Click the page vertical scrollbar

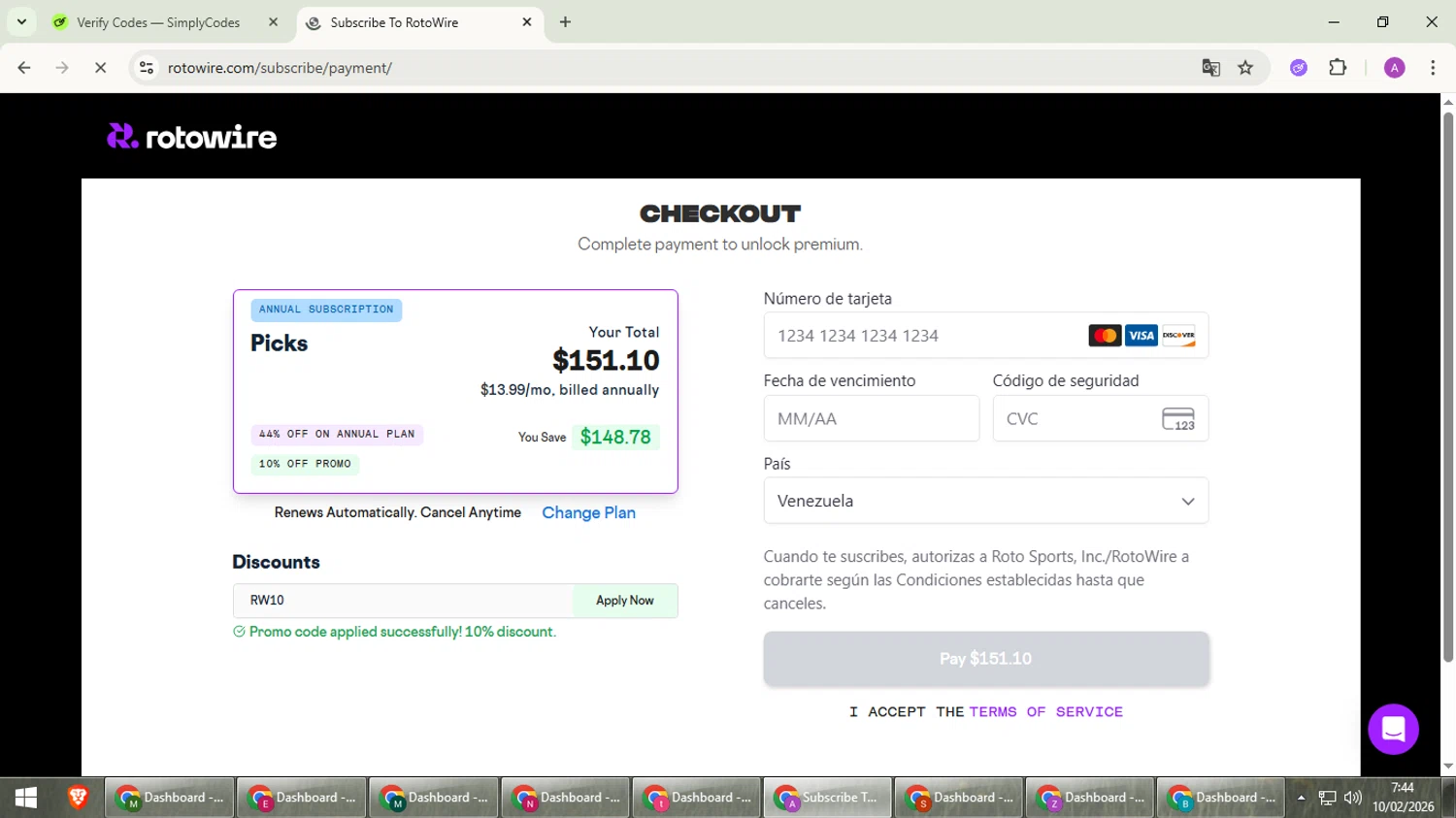click(1448, 388)
